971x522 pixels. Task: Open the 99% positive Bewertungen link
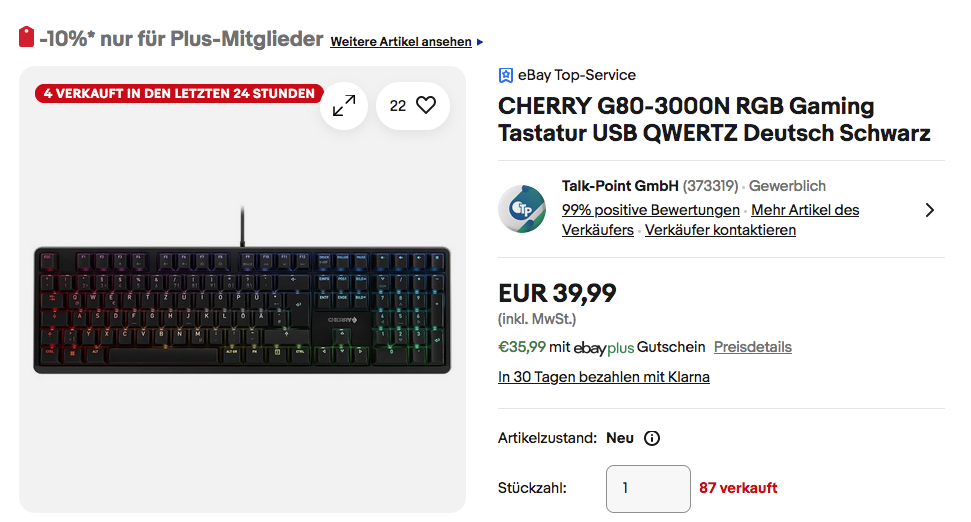(x=650, y=210)
